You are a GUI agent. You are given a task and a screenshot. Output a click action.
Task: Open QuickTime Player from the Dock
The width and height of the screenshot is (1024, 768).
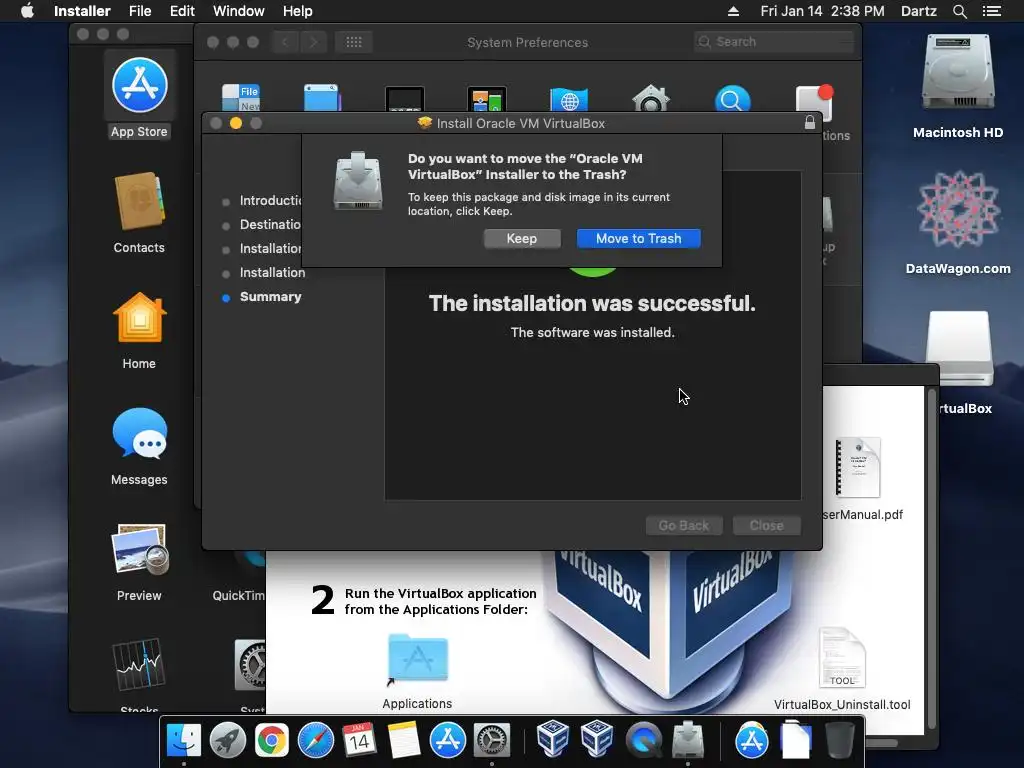click(644, 741)
